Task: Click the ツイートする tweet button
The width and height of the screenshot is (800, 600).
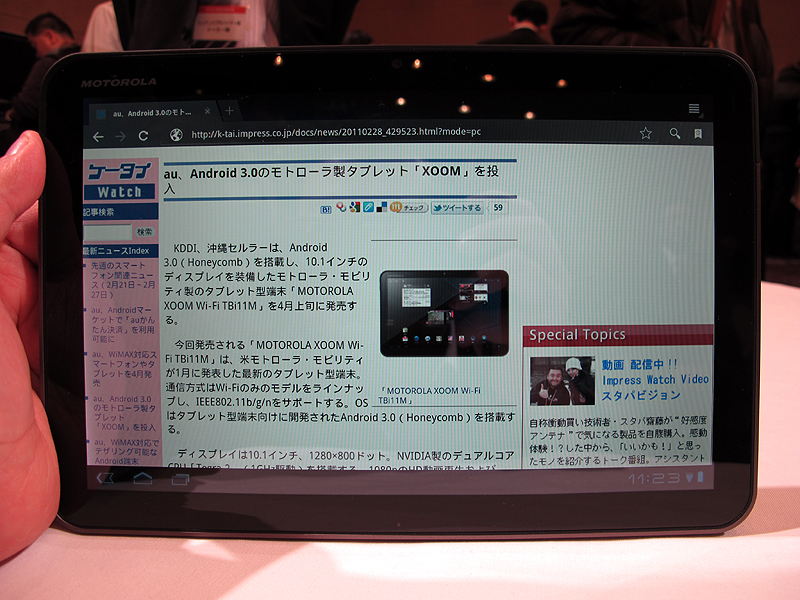Action: [457, 208]
